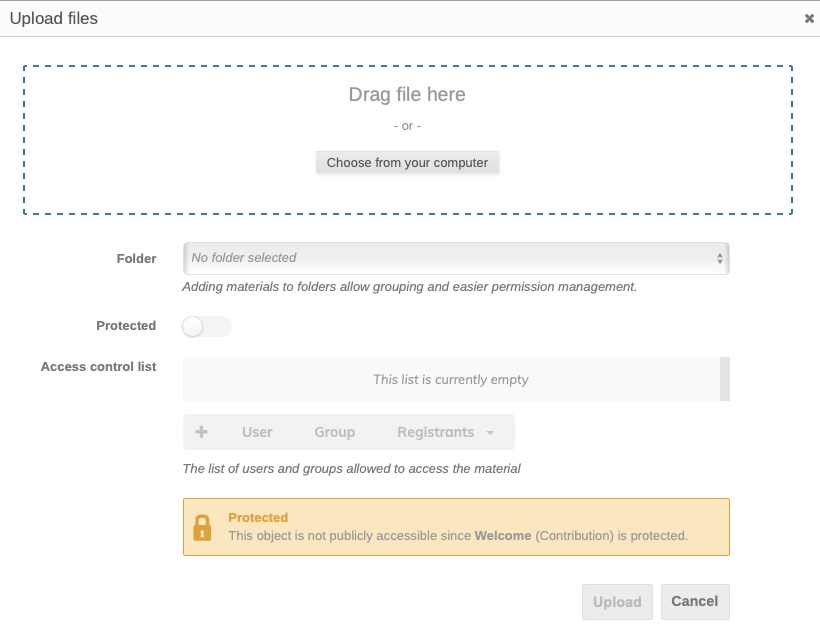Viewport: 820px width, 640px height.
Task: Click the orange 'Protected' warning heading
Action: pyautogui.click(x=258, y=518)
